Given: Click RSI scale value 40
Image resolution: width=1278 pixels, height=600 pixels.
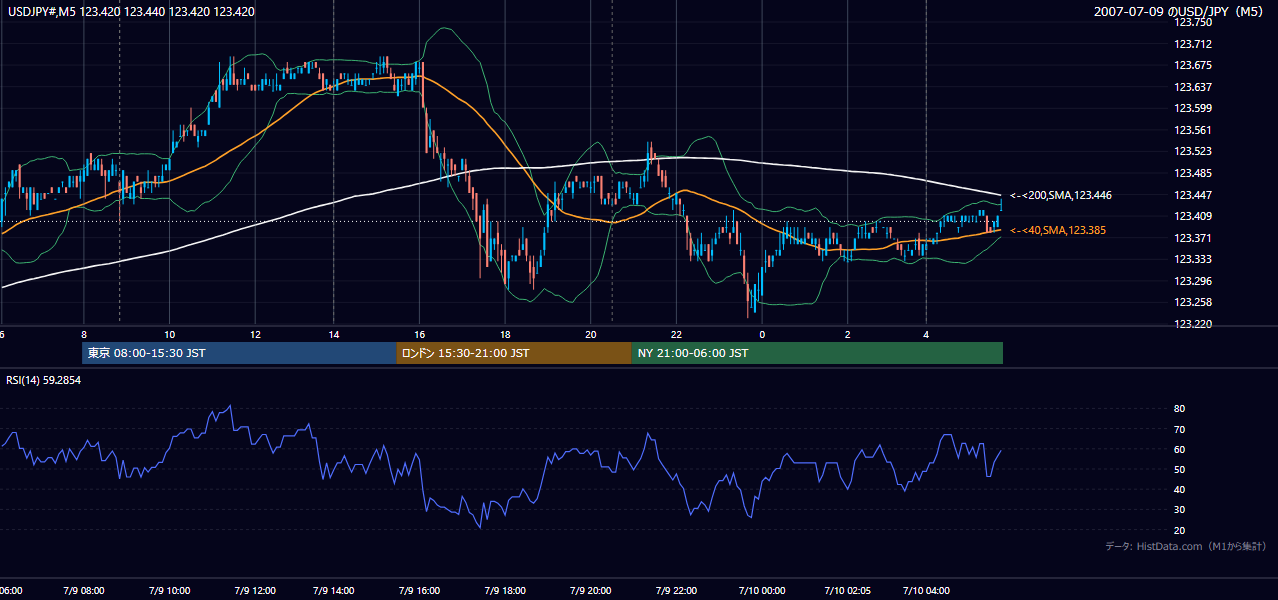Looking at the screenshot, I should tap(1179, 489).
